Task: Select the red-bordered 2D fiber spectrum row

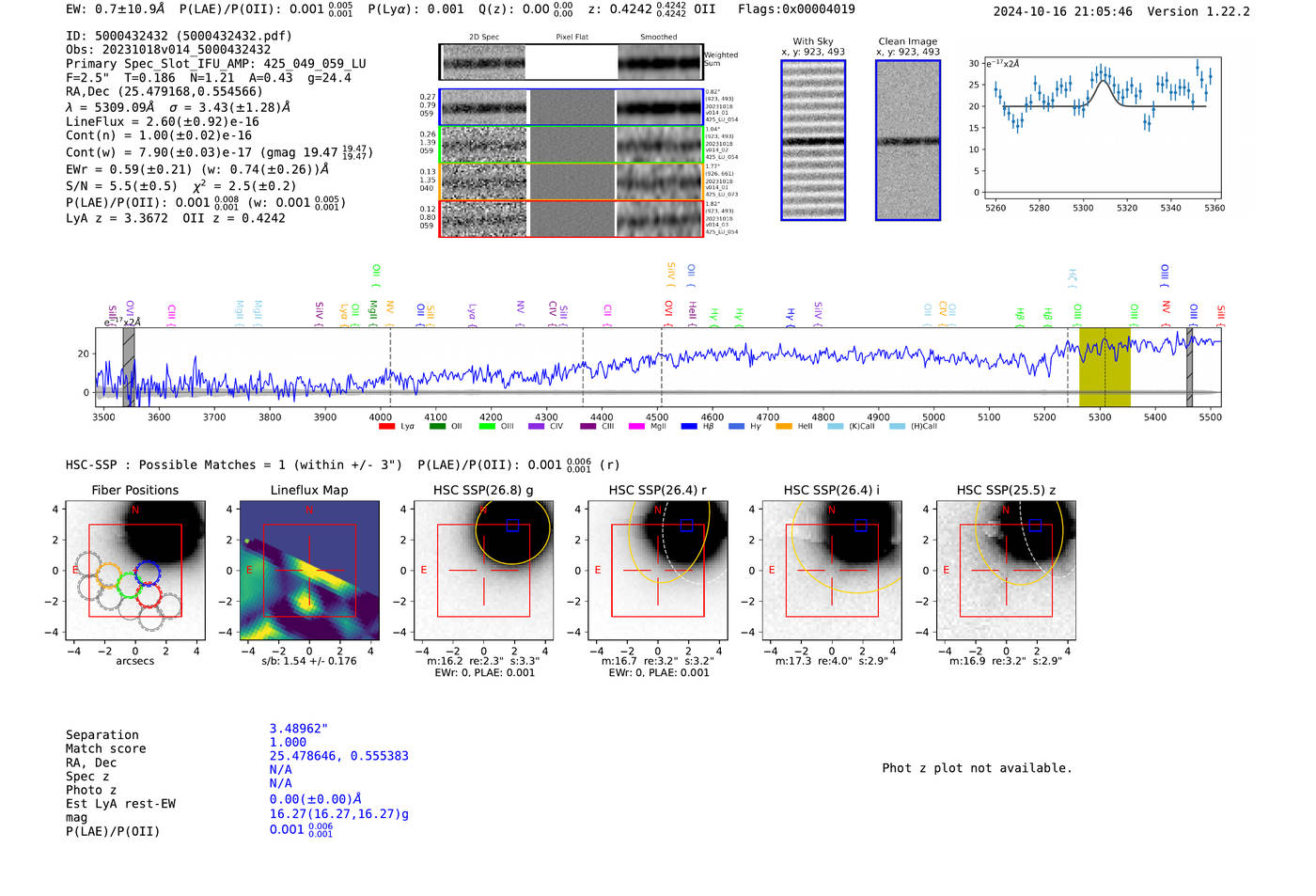Action: click(x=572, y=218)
